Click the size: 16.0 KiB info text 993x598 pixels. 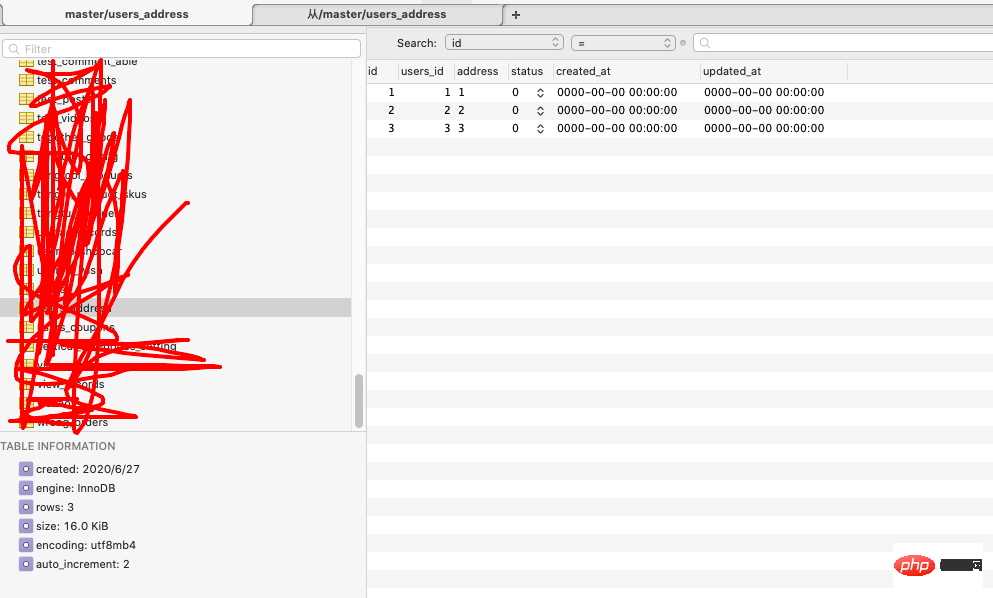click(x=72, y=526)
